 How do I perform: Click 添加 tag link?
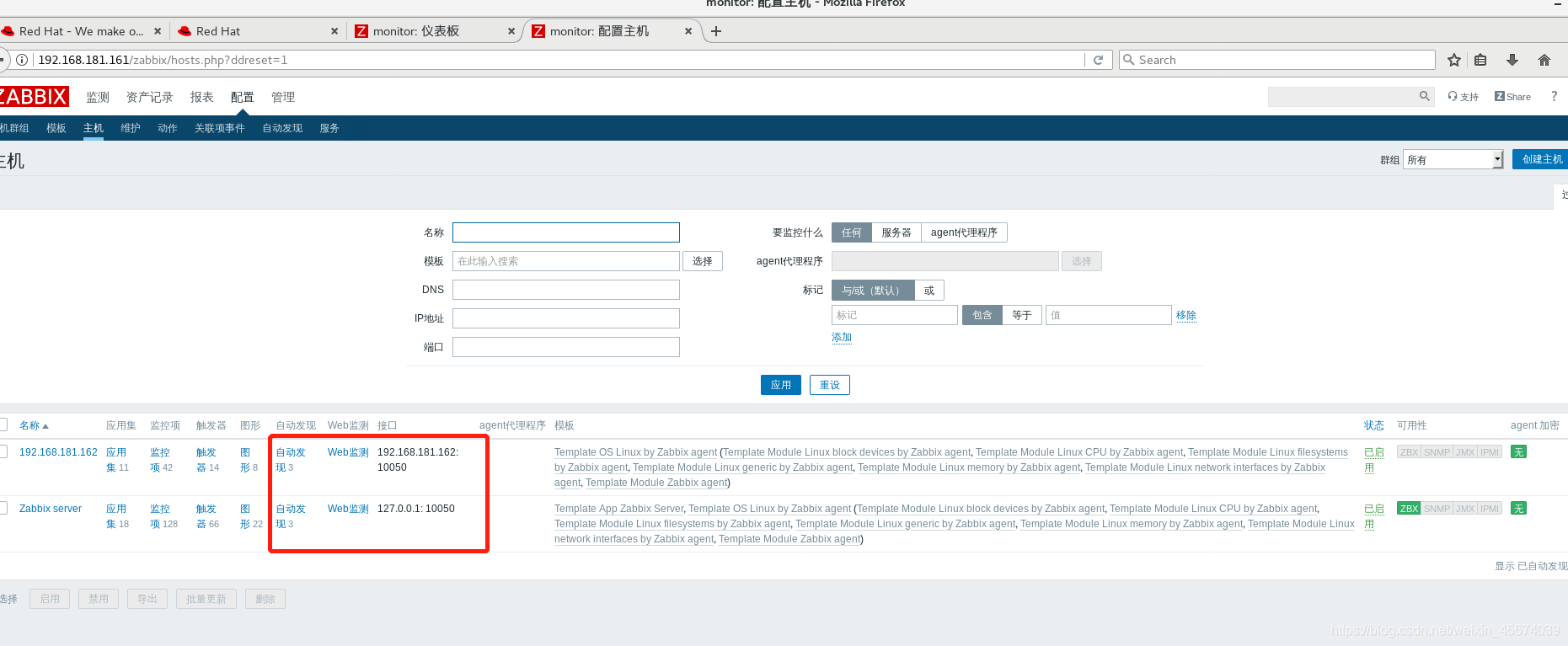tap(842, 337)
